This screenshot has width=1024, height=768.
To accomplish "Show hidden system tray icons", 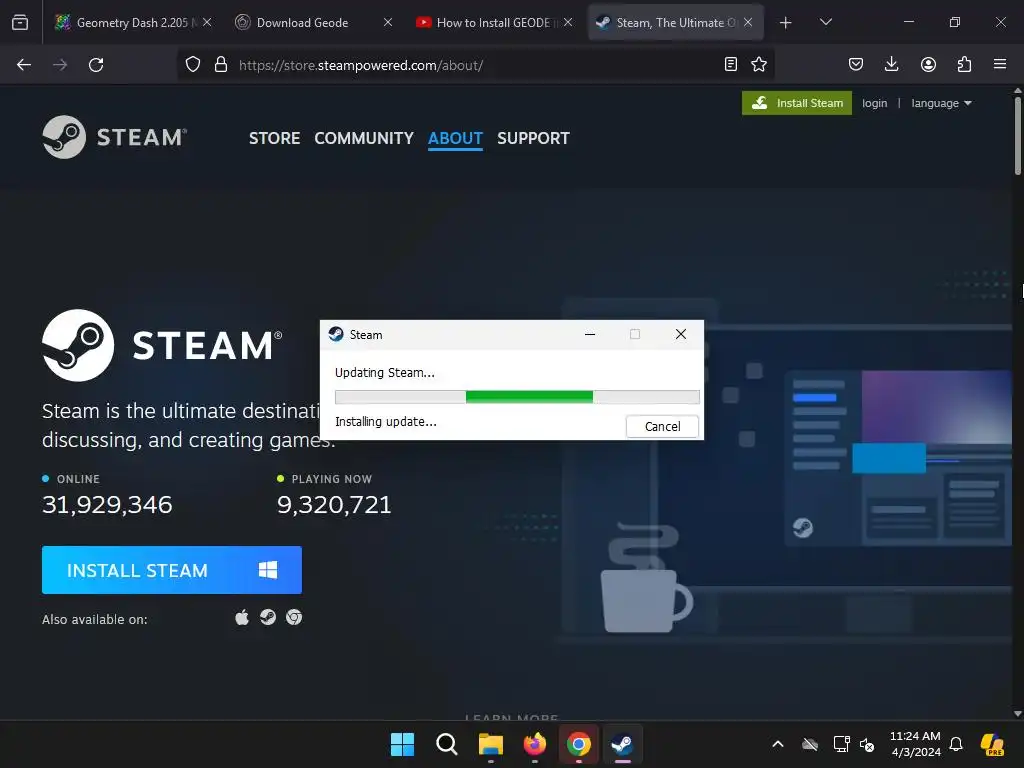I will click(x=778, y=744).
